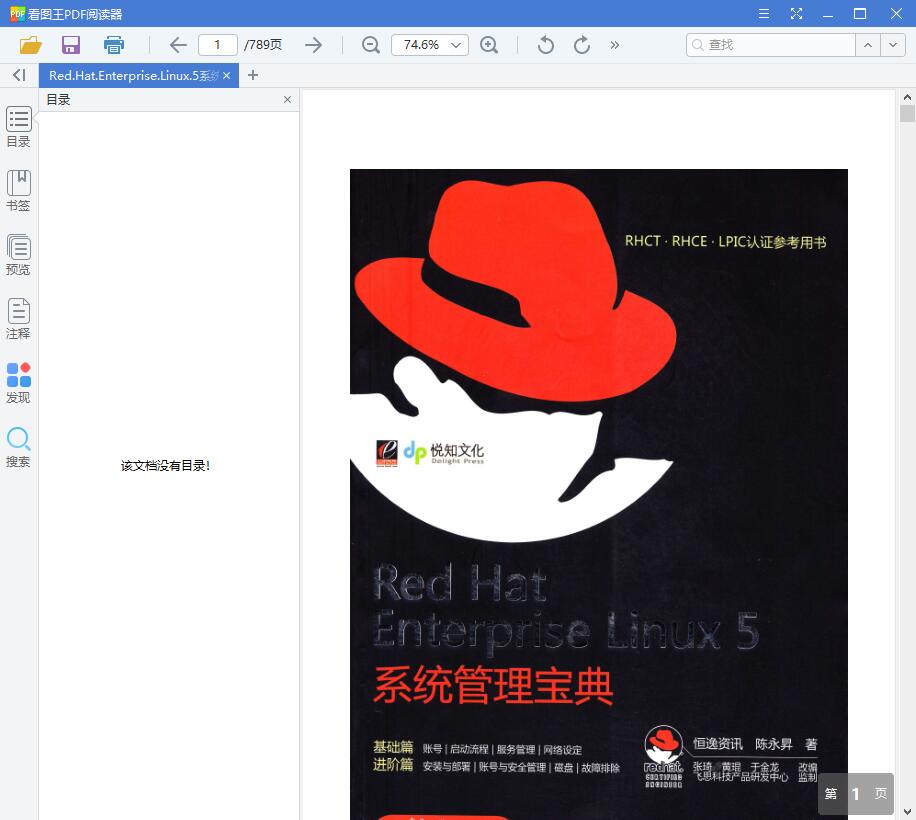Enter fullscreen mode via expand icon
916x820 pixels.
coord(796,13)
